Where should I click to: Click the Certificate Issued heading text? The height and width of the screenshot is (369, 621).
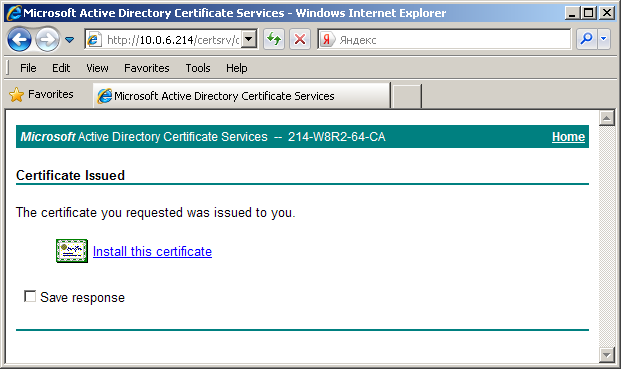[x=70, y=175]
